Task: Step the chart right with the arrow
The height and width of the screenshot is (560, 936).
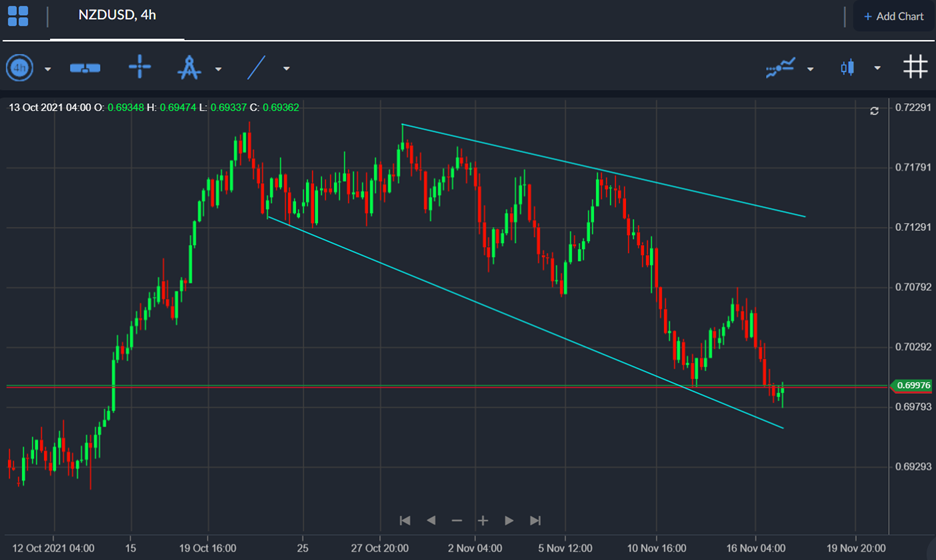Action: coord(509,521)
